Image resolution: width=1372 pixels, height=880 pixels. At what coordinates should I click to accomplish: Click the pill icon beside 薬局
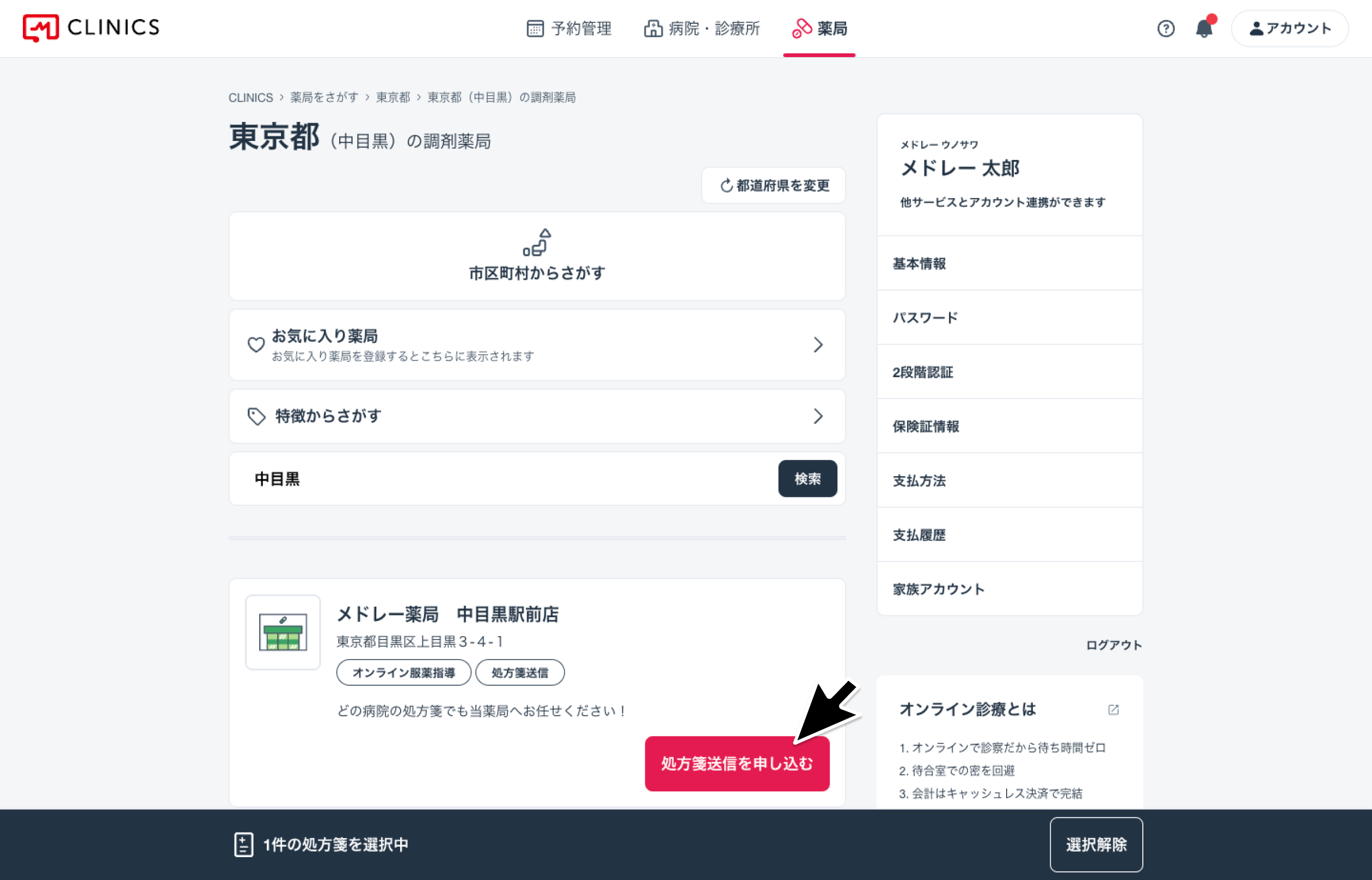(x=801, y=28)
